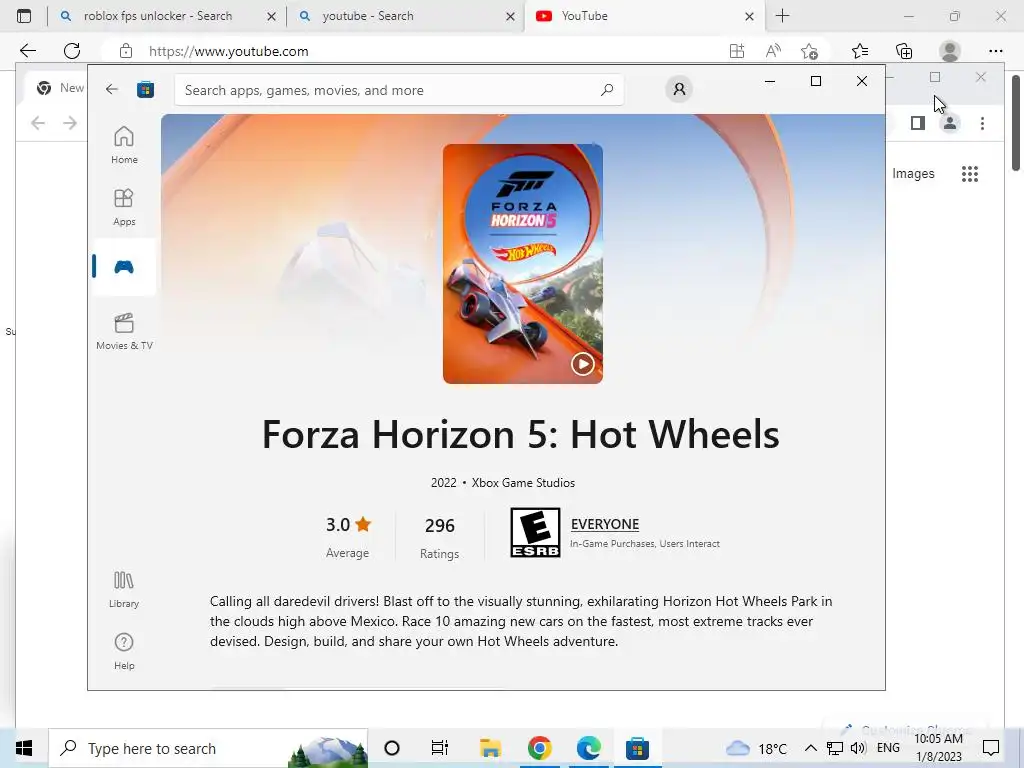1024x768 pixels.
Task: Open volume tray icon
Action: click(858, 748)
